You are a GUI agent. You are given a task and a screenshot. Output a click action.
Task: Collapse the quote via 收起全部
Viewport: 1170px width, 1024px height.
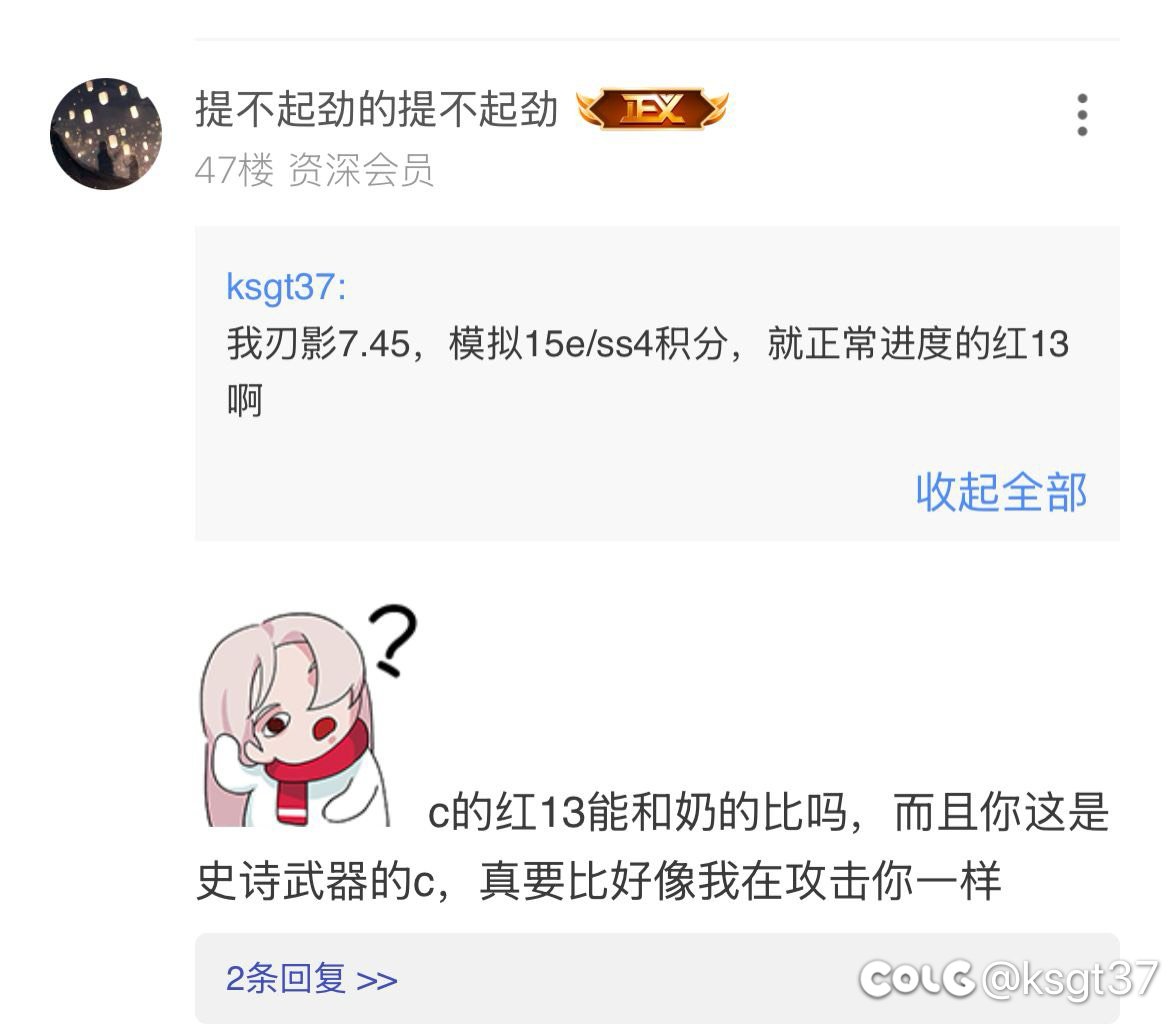[x=1001, y=493]
